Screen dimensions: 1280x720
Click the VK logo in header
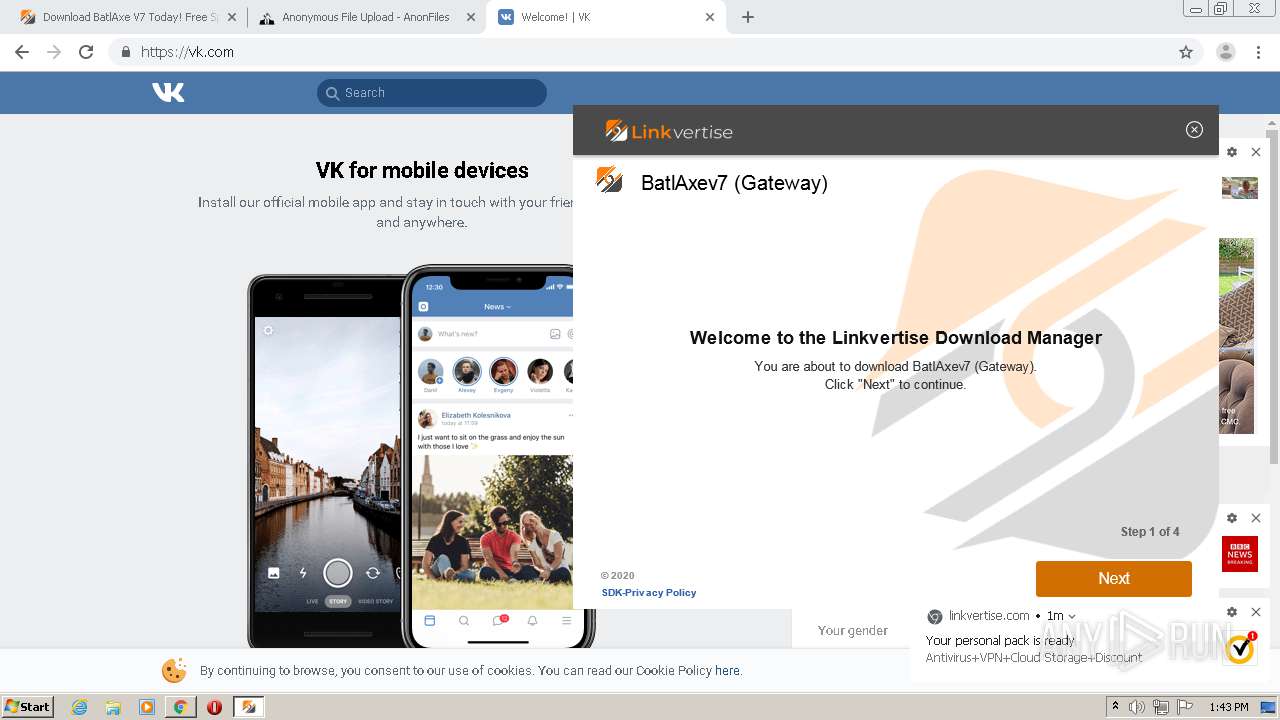point(168,93)
